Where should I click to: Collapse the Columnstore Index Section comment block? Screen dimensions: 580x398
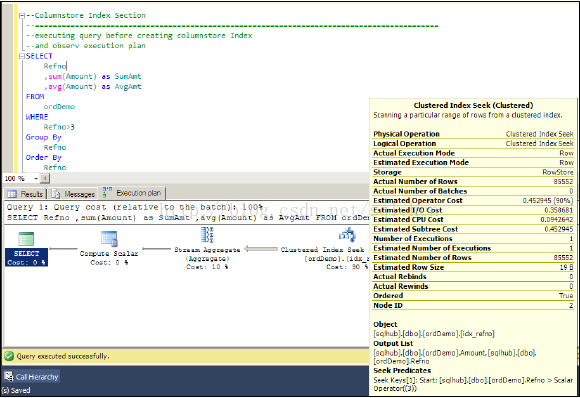[x=22, y=16]
